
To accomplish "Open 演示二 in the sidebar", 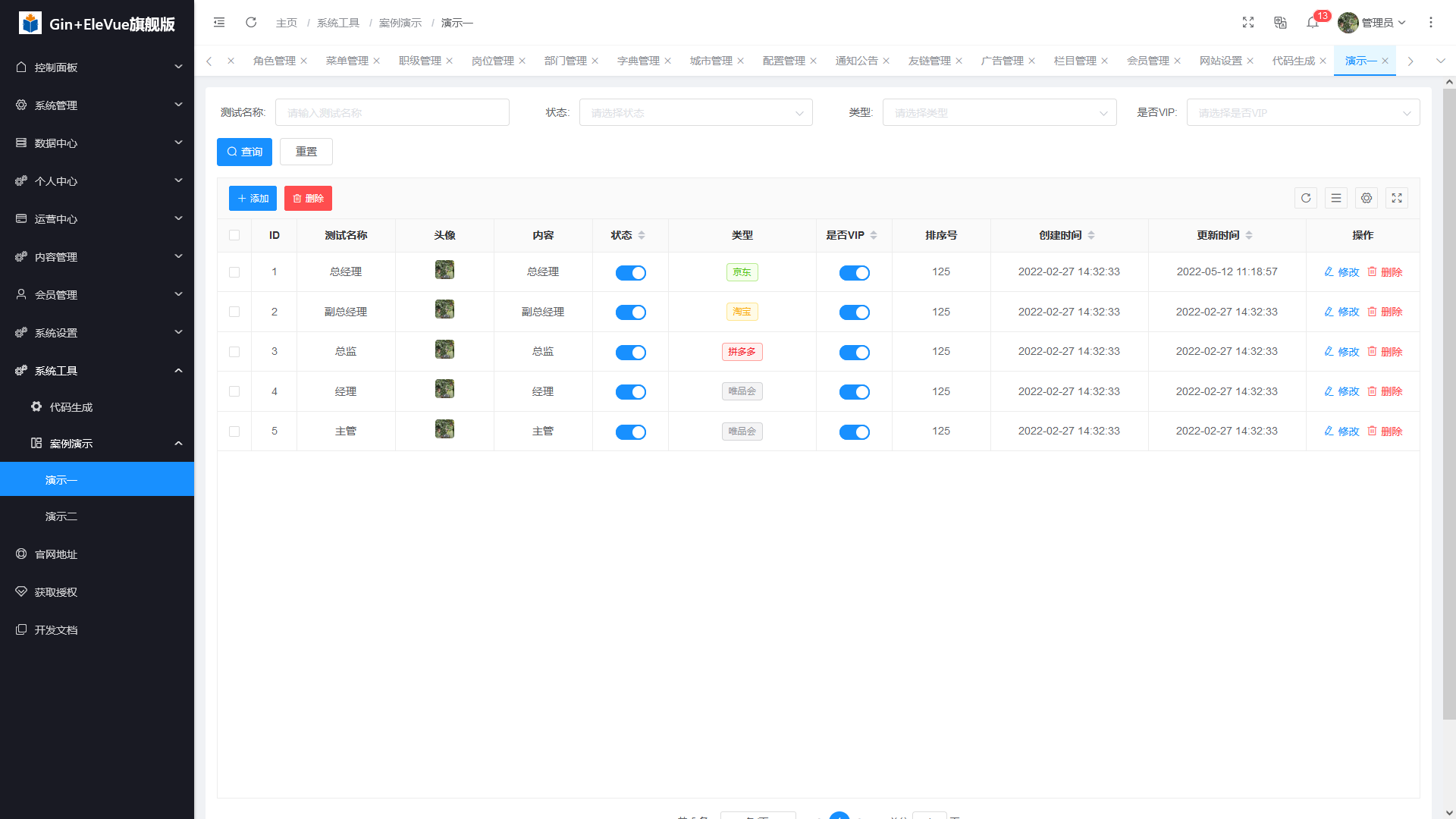I will click(61, 516).
